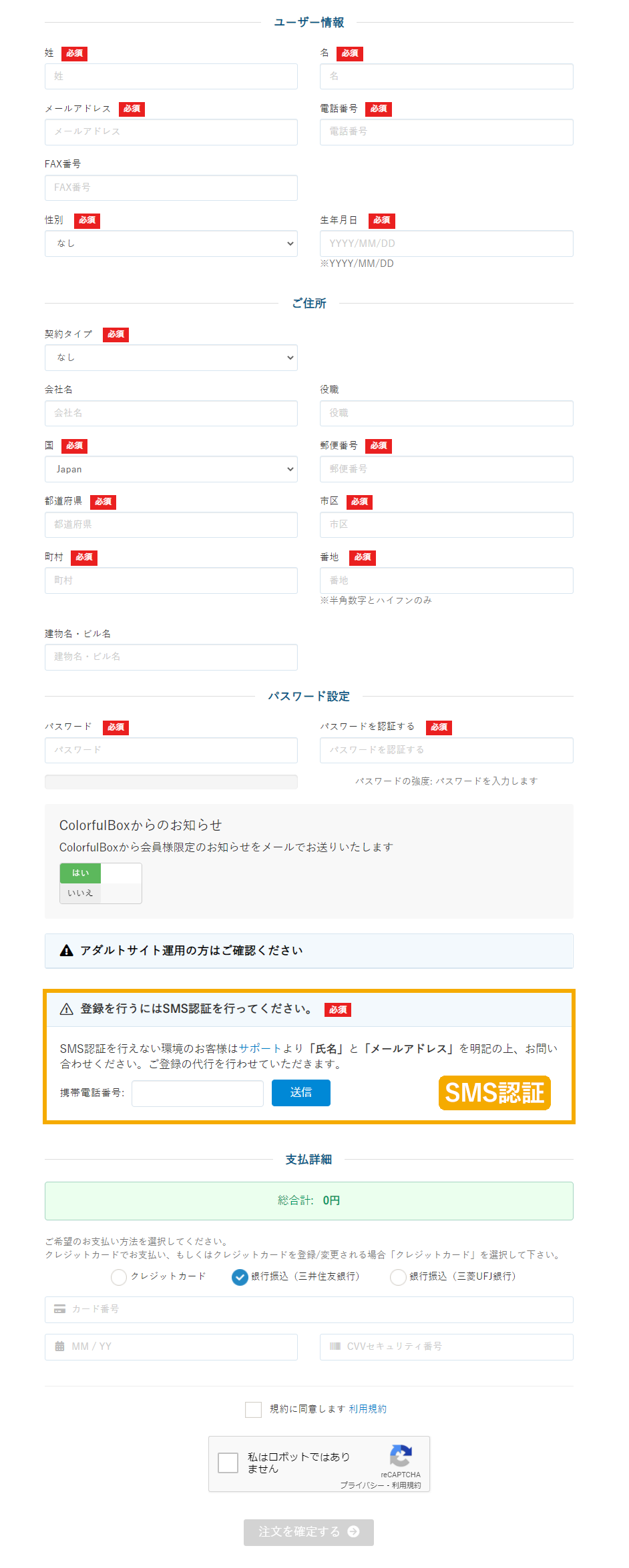
Task: Open the 契約タイプ dropdown
Action: tap(171, 358)
